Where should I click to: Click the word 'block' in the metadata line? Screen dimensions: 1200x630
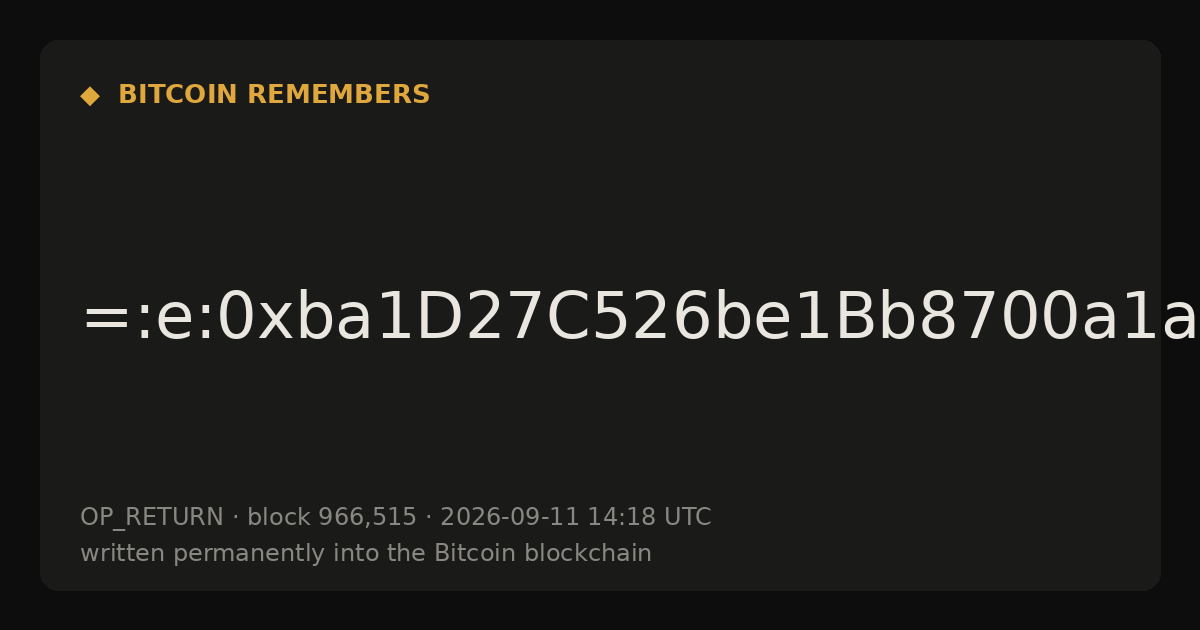pos(279,517)
